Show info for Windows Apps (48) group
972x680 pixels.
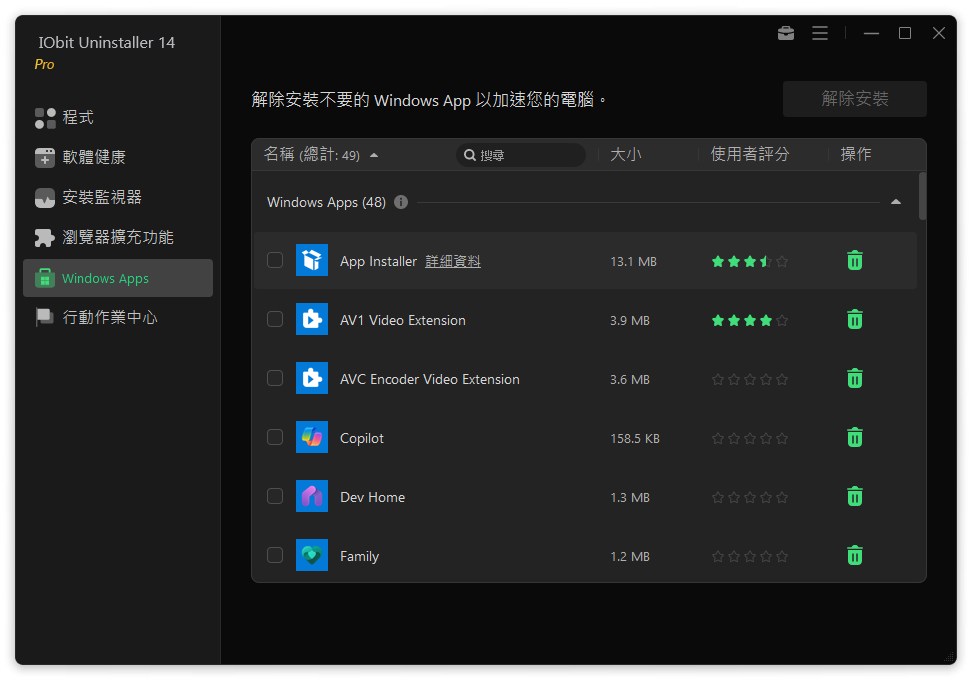pyautogui.click(x=401, y=202)
